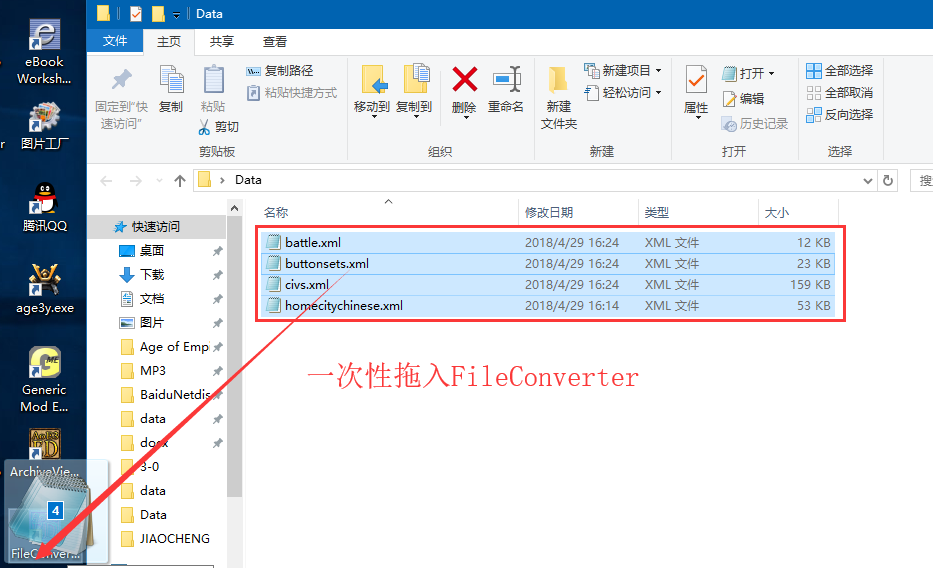Open Properties (属性) in the ribbon

(x=696, y=80)
